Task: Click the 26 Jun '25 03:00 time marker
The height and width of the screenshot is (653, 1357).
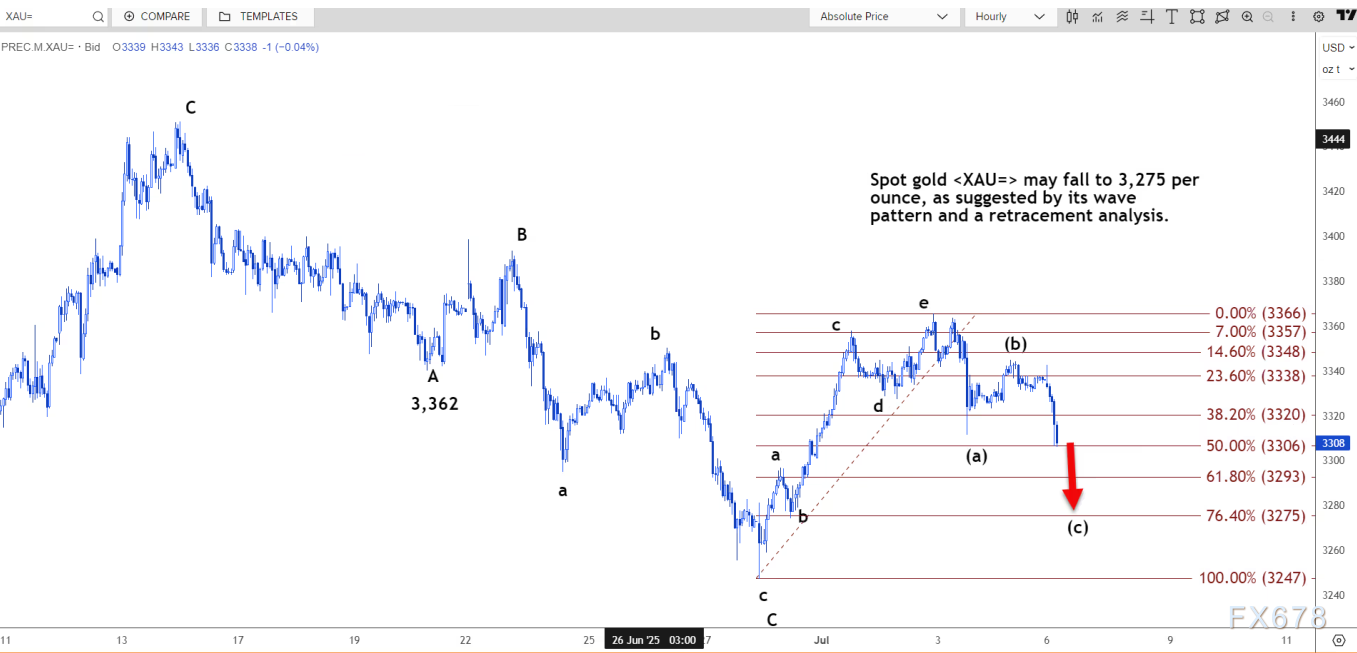Action: (x=654, y=640)
